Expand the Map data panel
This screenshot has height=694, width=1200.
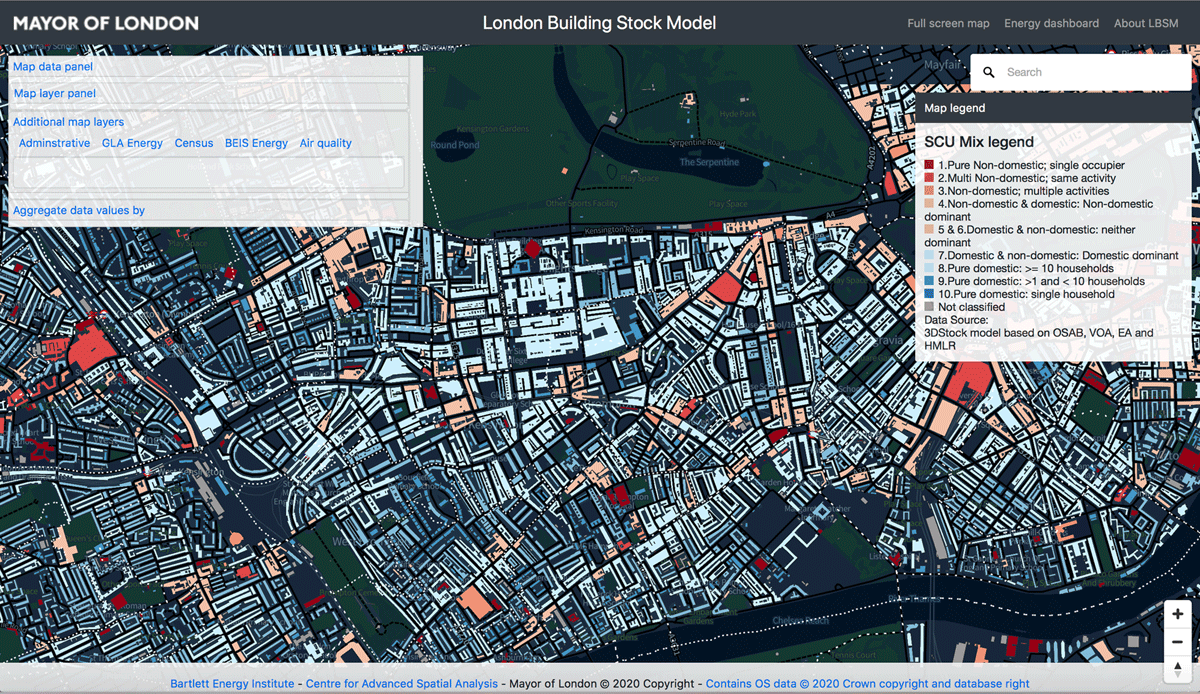click(53, 67)
